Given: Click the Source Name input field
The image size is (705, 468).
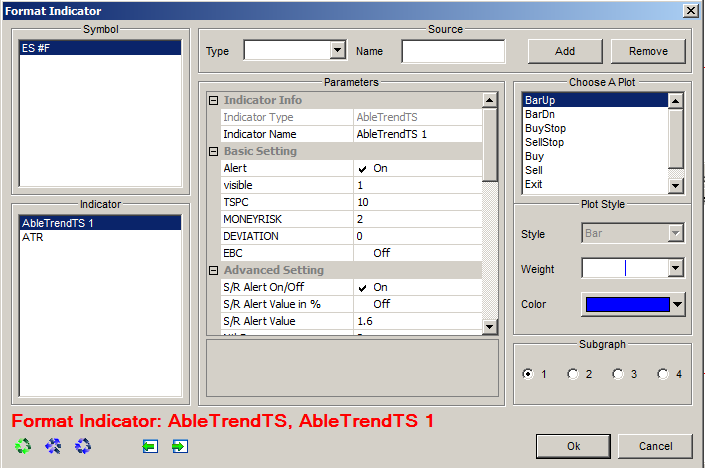Looking at the screenshot, I should click(x=453, y=51).
